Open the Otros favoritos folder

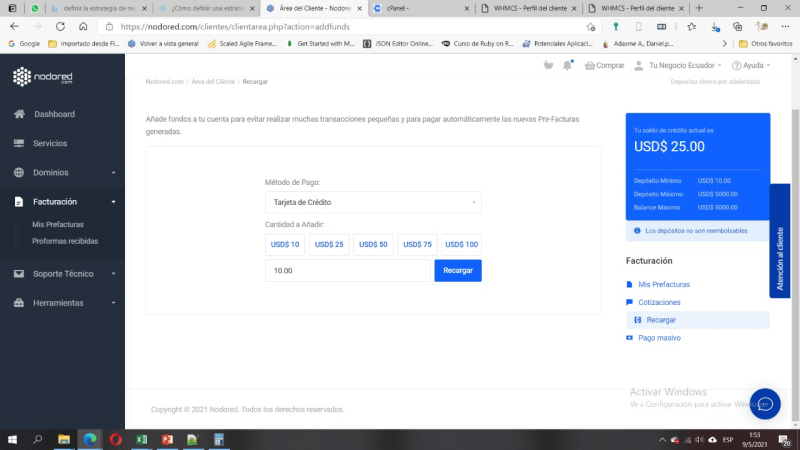pyautogui.click(x=766, y=44)
